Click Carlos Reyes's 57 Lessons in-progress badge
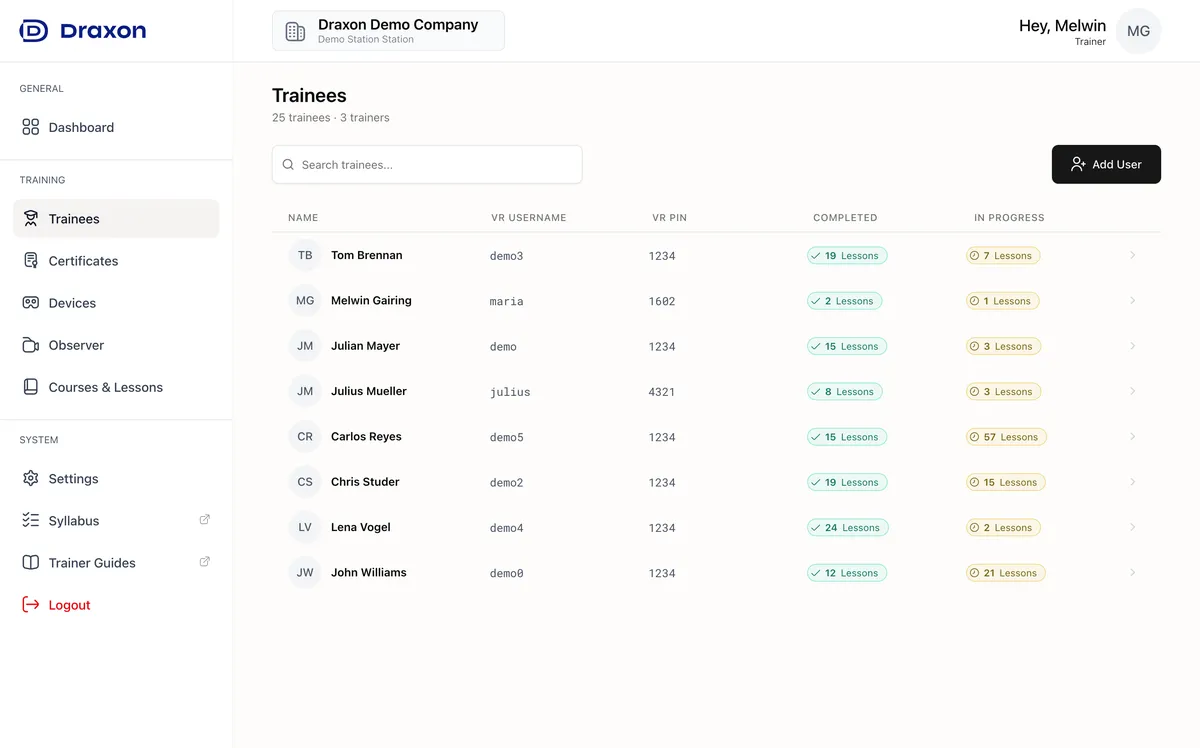Image resolution: width=1200 pixels, height=748 pixels. [x=1006, y=437]
